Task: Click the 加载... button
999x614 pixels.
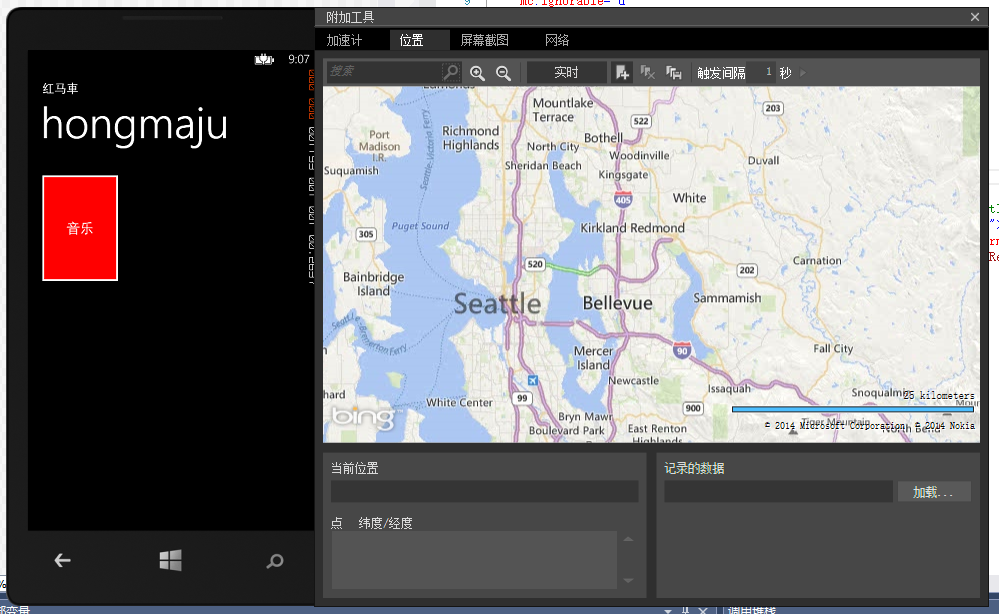Action: point(934,492)
